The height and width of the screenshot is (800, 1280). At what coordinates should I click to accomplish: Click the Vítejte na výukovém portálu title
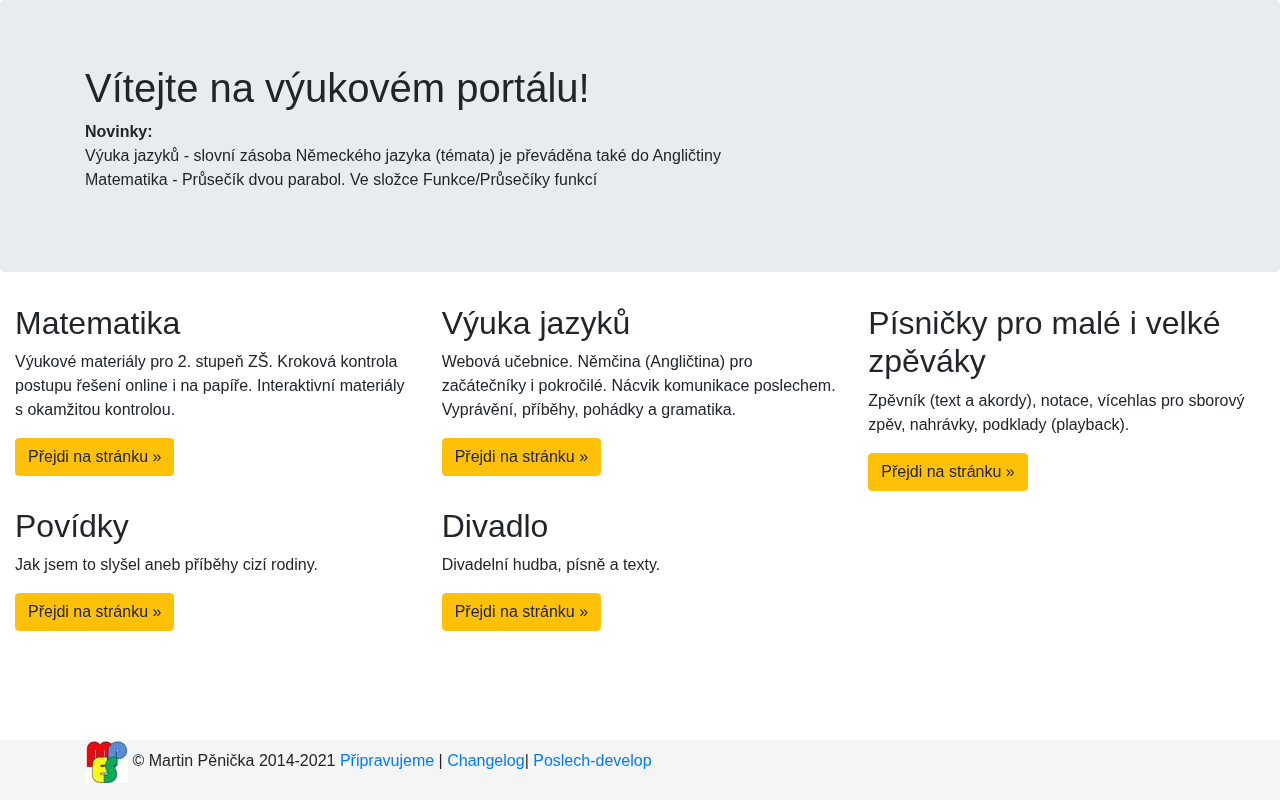[337, 88]
